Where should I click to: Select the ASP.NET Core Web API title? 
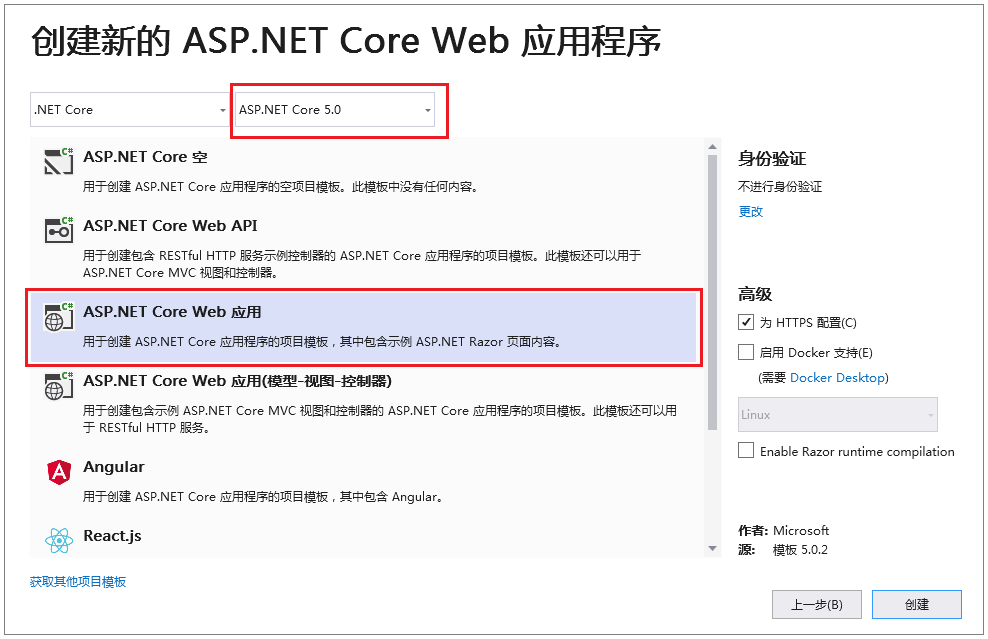coord(170,226)
